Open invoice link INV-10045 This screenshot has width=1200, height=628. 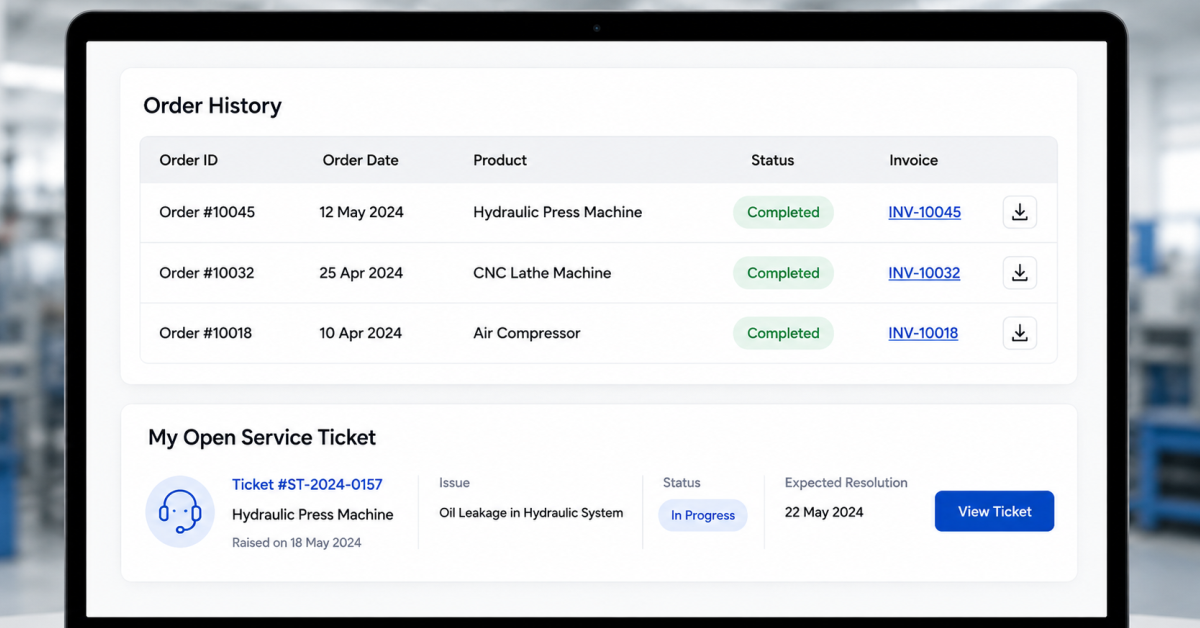click(x=924, y=212)
